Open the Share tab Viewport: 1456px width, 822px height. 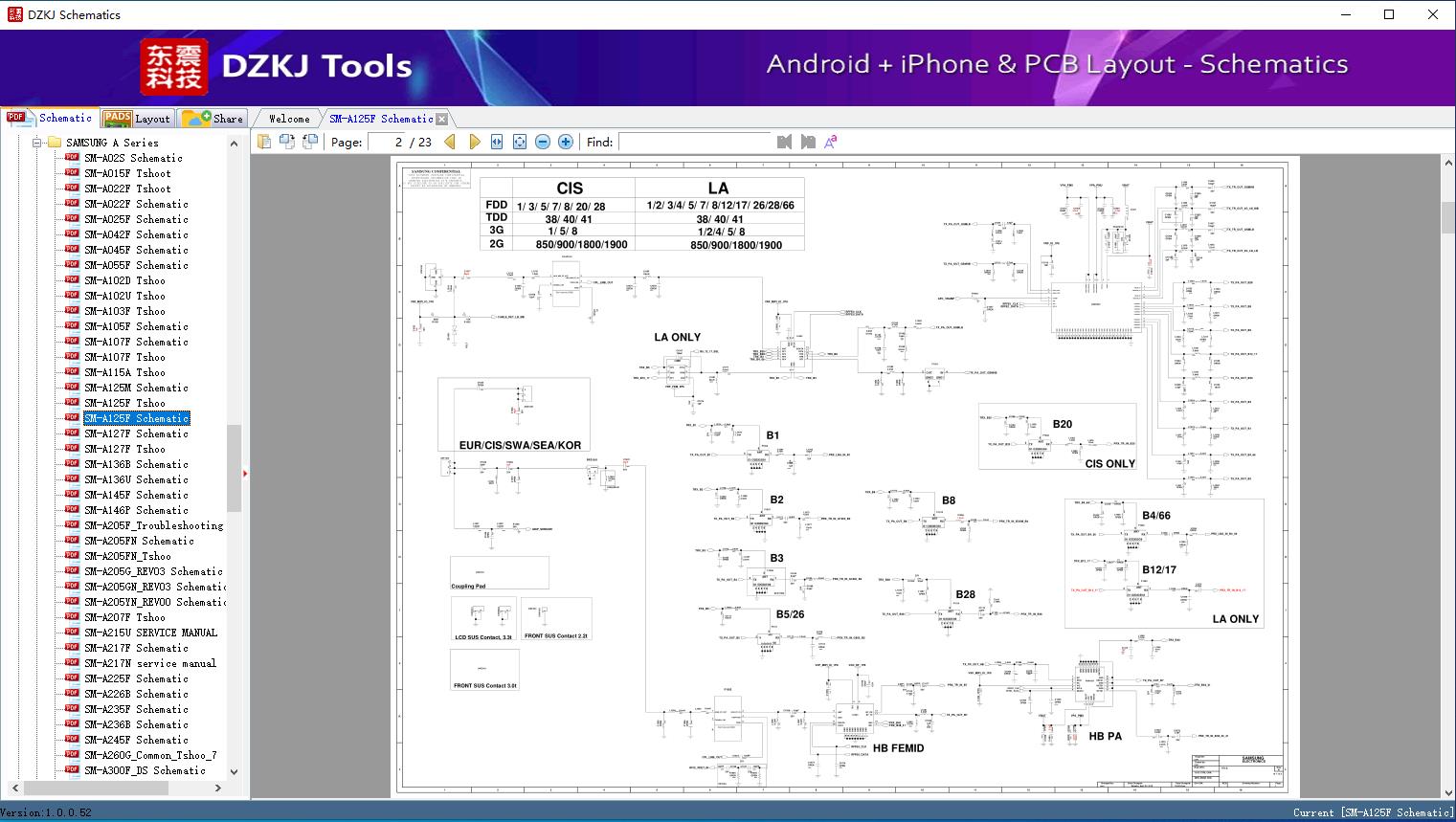click(213, 119)
